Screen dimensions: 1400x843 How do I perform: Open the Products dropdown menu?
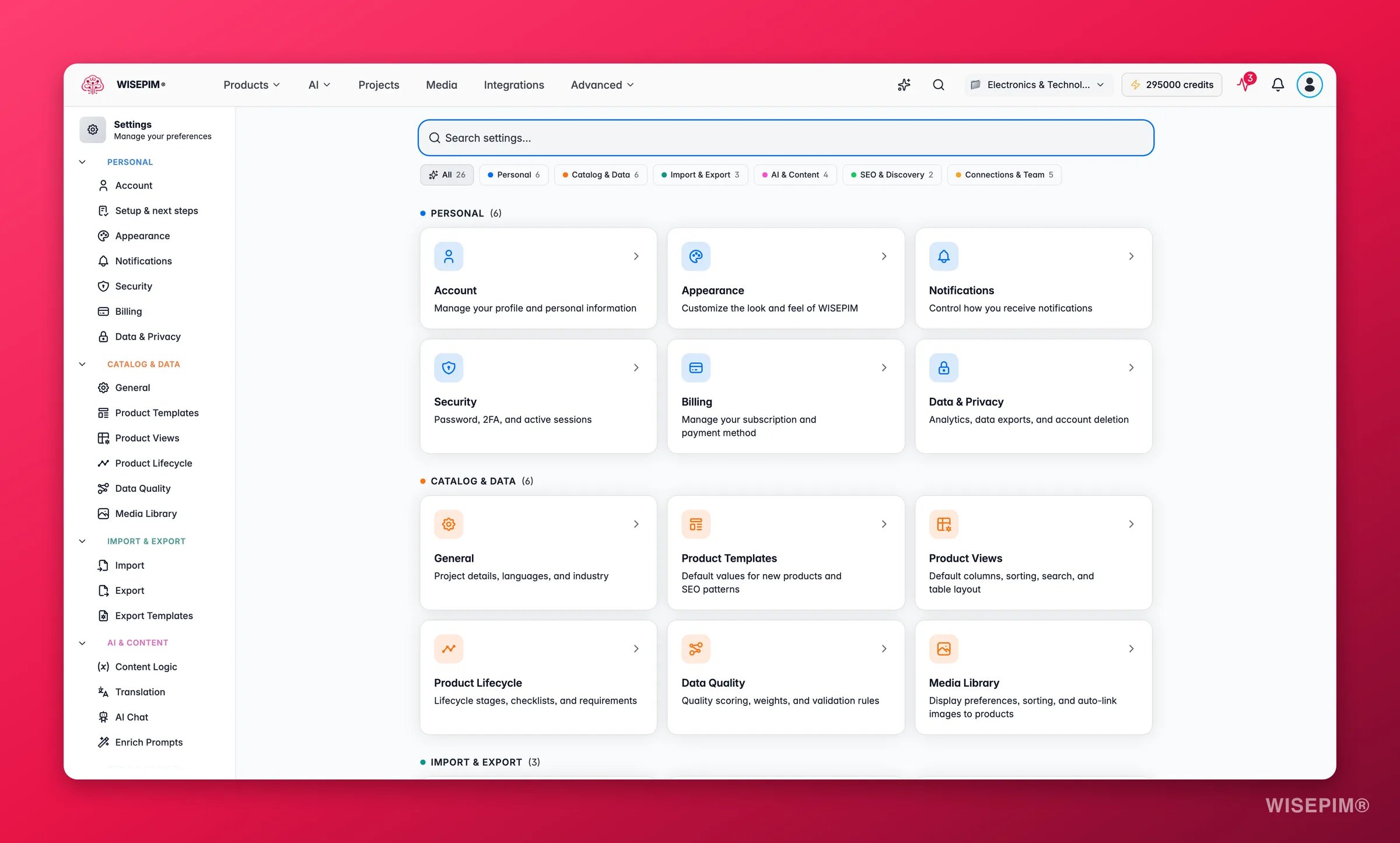251,85
